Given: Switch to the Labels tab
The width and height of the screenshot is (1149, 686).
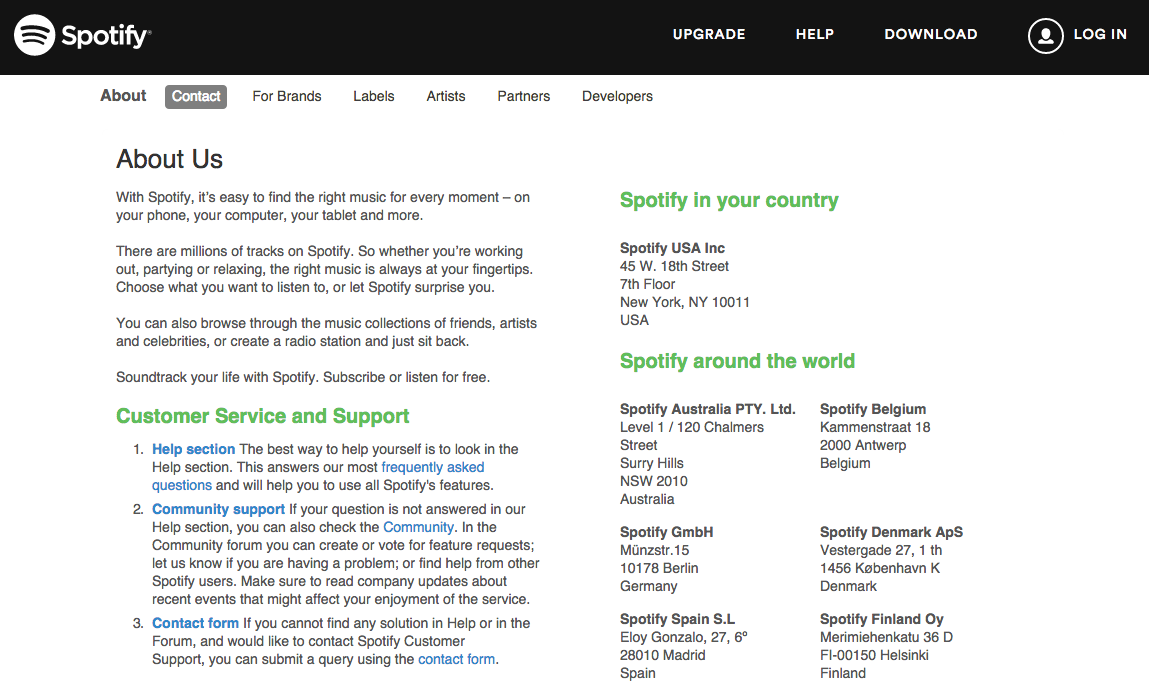Looking at the screenshot, I should (x=374, y=97).
